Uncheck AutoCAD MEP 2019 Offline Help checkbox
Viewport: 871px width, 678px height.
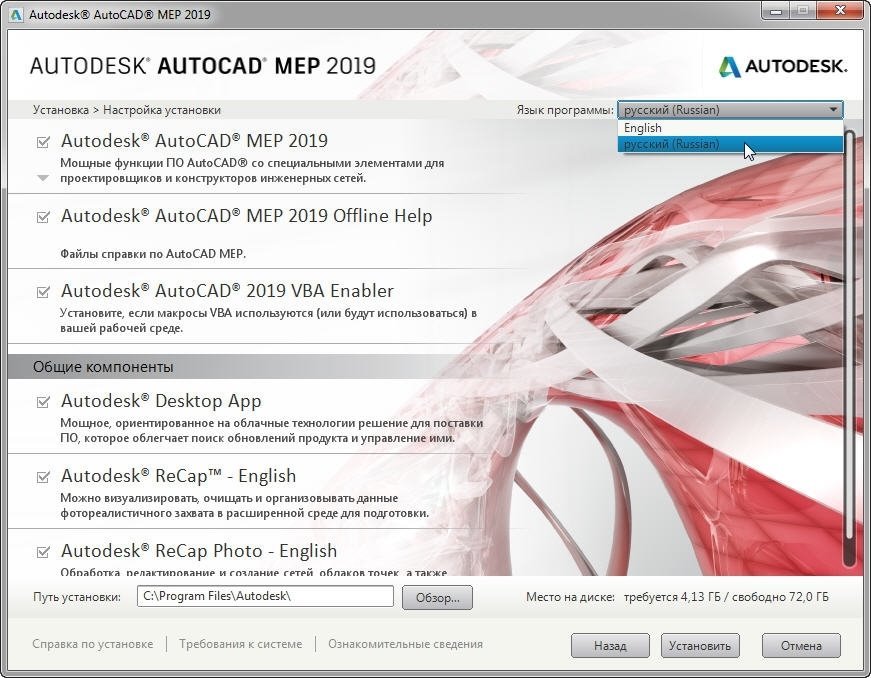43,217
